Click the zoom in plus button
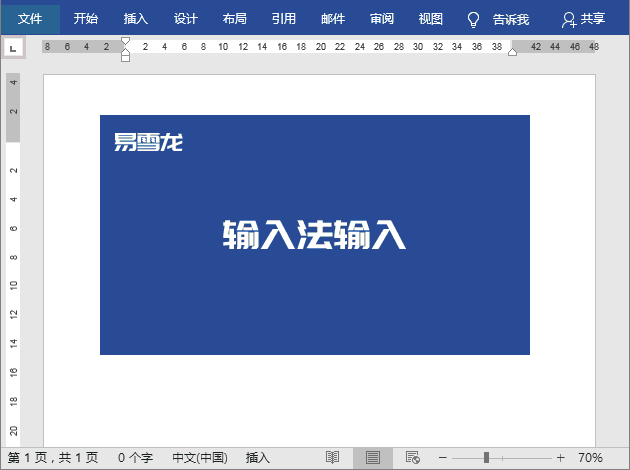The image size is (630, 470). [x=560, y=458]
